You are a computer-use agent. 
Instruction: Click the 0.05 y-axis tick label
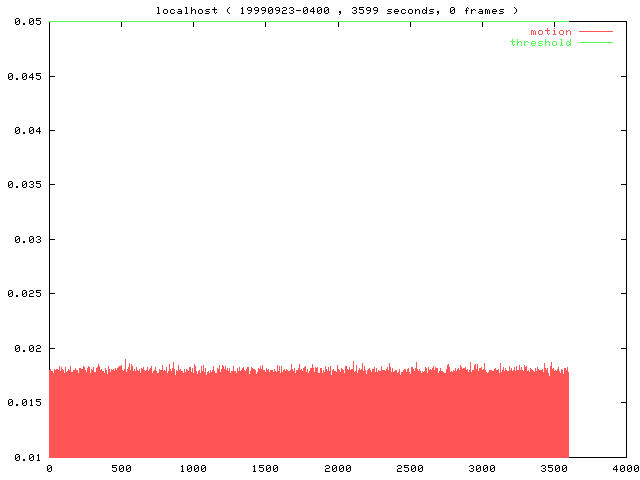[x=26, y=22]
